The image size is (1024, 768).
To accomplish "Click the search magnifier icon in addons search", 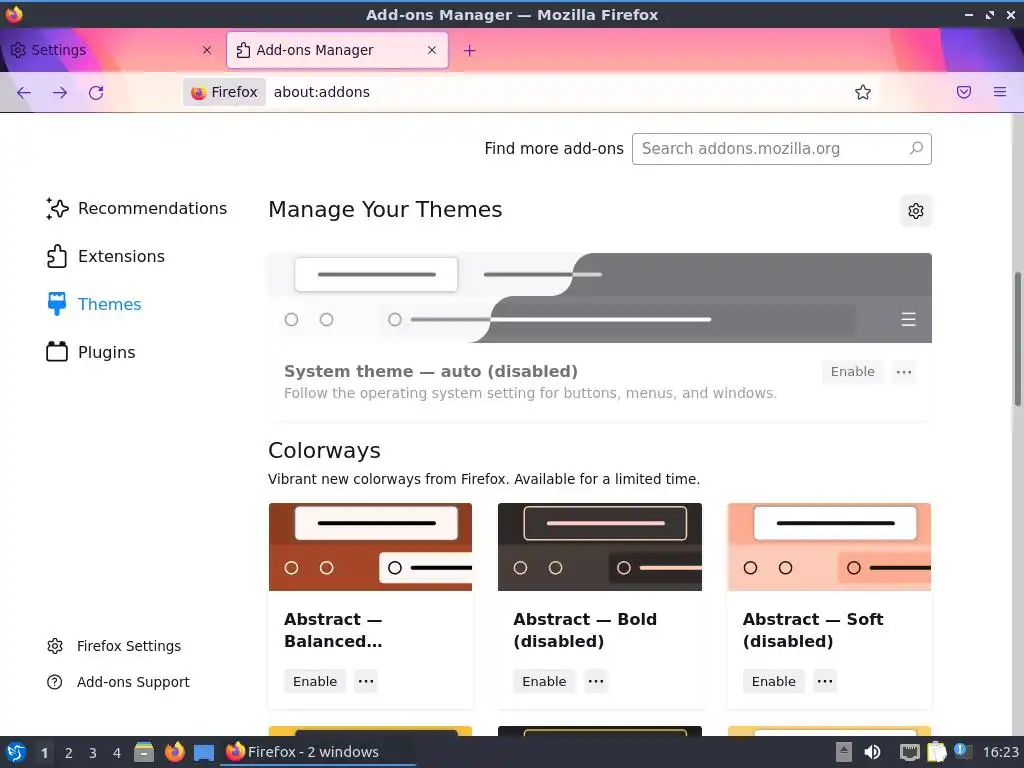I will click(x=916, y=148).
